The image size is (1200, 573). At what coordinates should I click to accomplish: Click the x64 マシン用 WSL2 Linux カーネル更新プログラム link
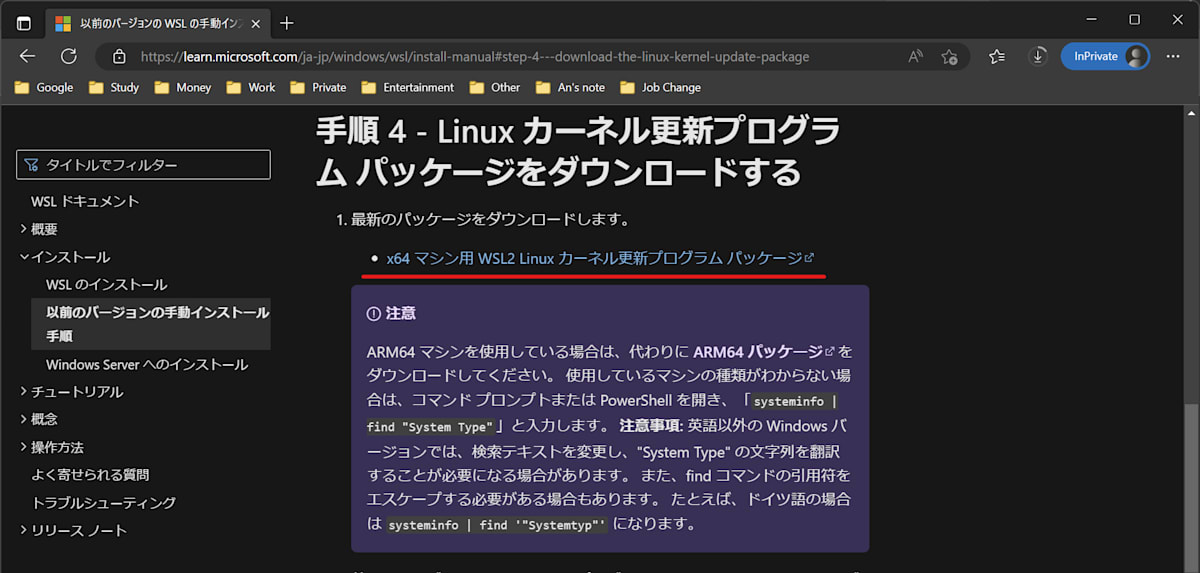tap(600, 258)
